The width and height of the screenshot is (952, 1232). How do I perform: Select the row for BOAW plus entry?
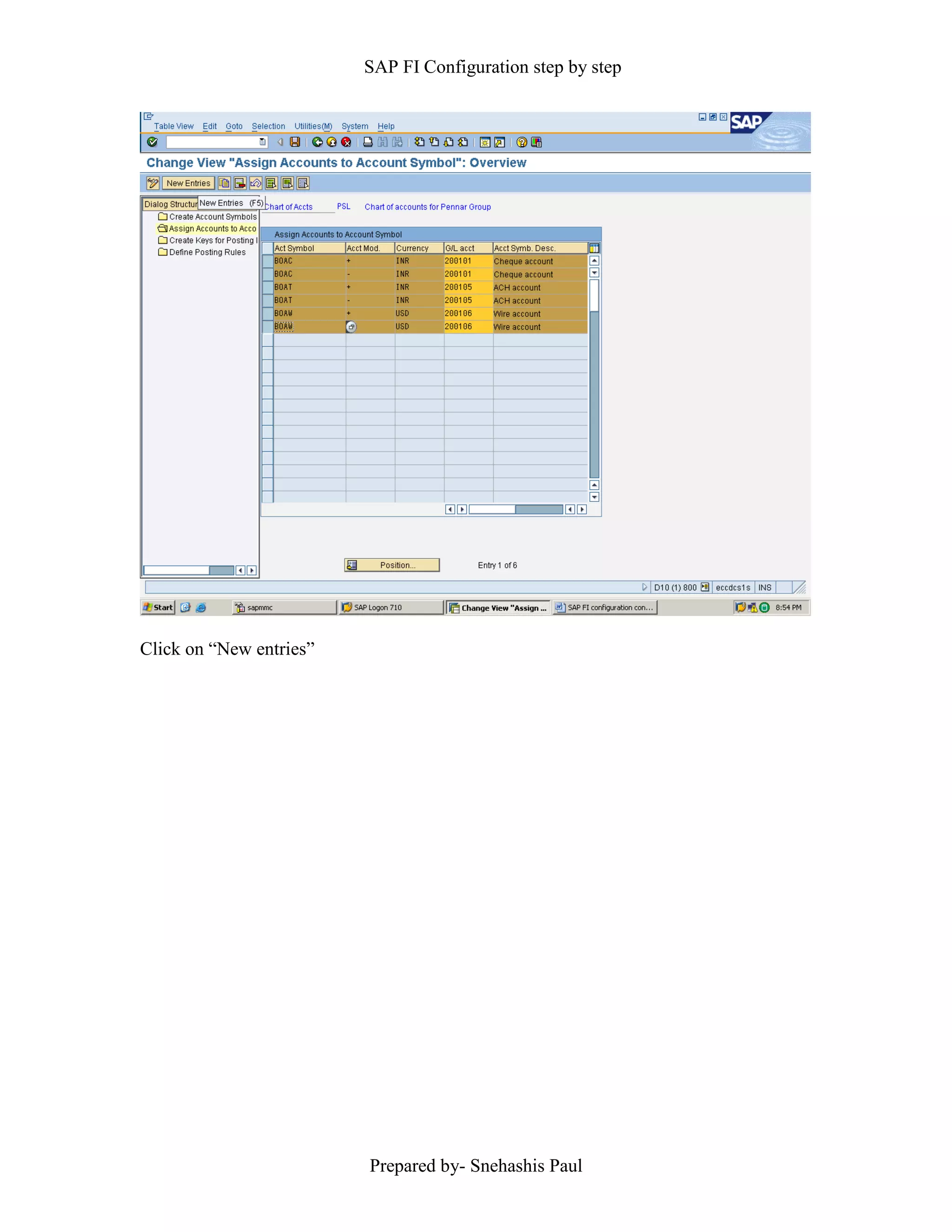click(x=267, y=314)
